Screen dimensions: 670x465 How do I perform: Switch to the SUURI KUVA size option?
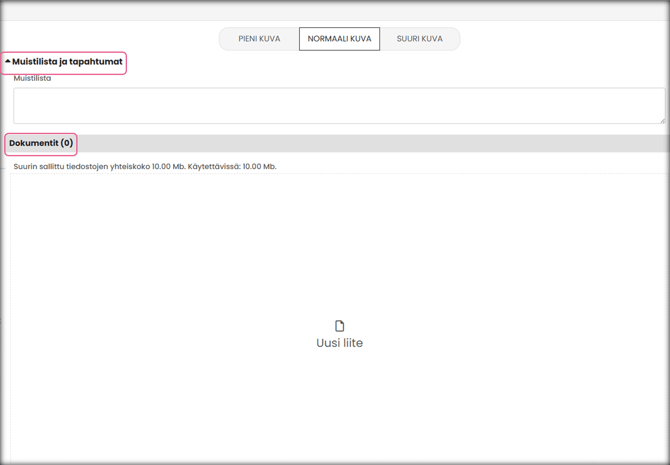(419, 39)
